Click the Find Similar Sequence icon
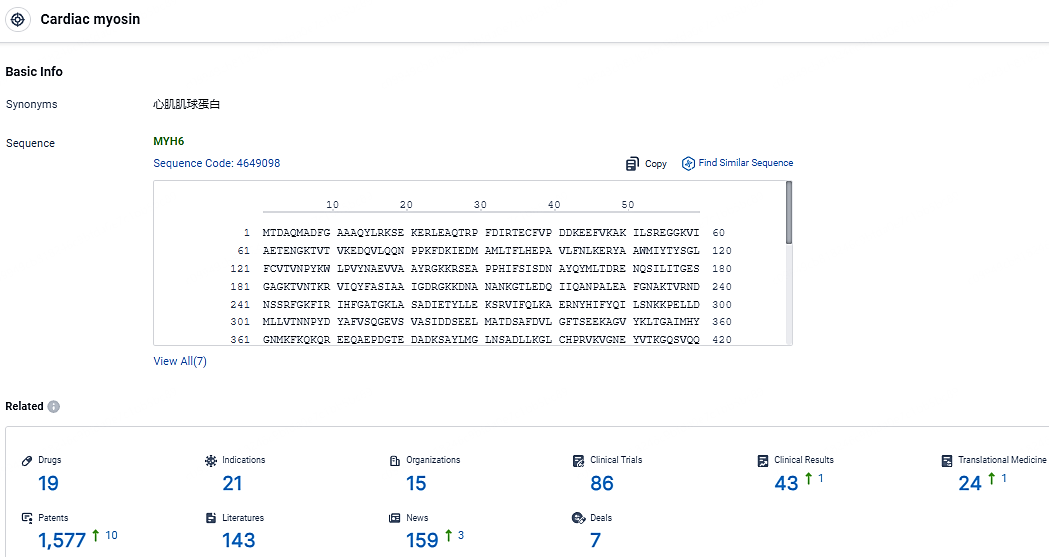 688,163
